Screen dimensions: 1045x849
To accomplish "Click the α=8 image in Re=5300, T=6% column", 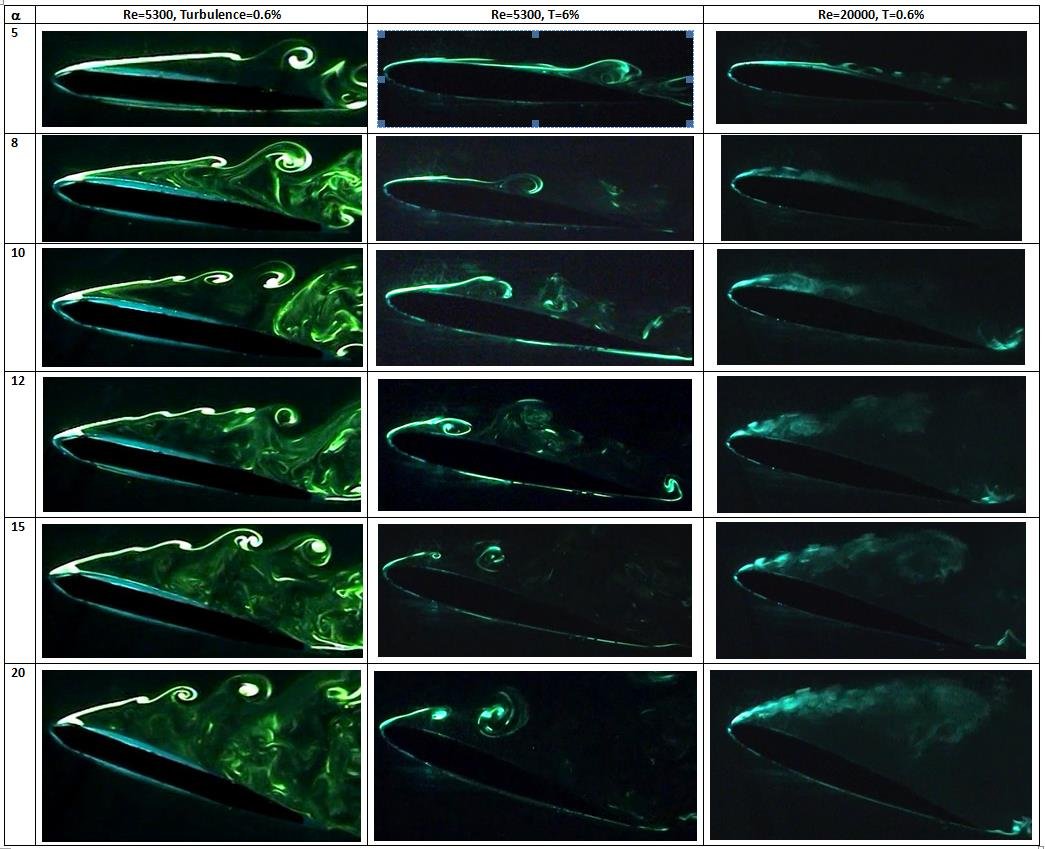I will [x=534, y=188].
